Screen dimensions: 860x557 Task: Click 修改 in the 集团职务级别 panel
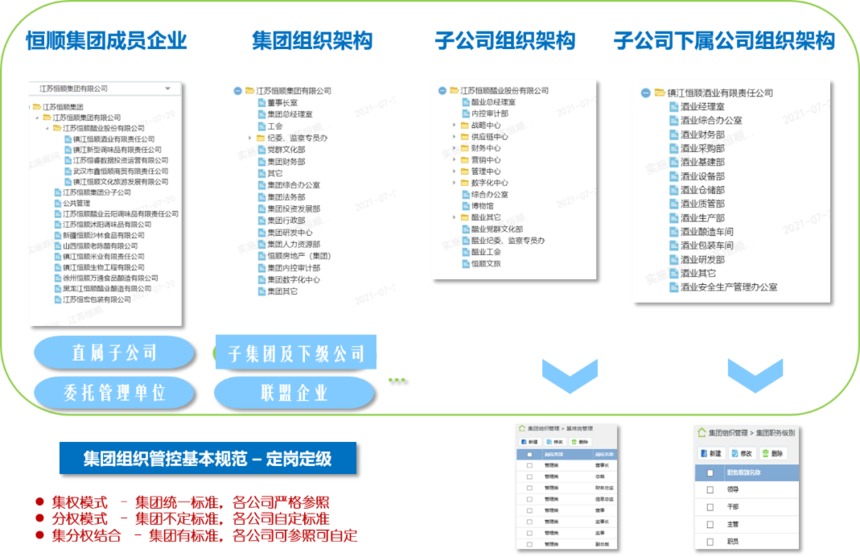[743, 453]
